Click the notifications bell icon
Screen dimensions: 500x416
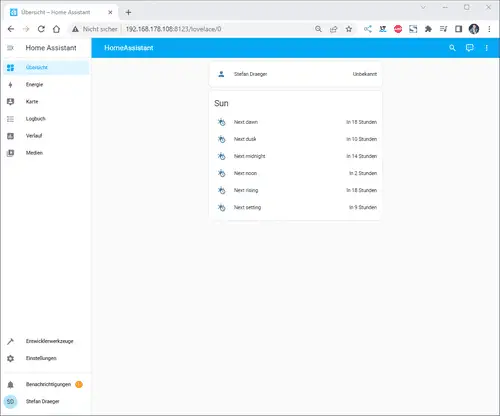tap(10, 385)
